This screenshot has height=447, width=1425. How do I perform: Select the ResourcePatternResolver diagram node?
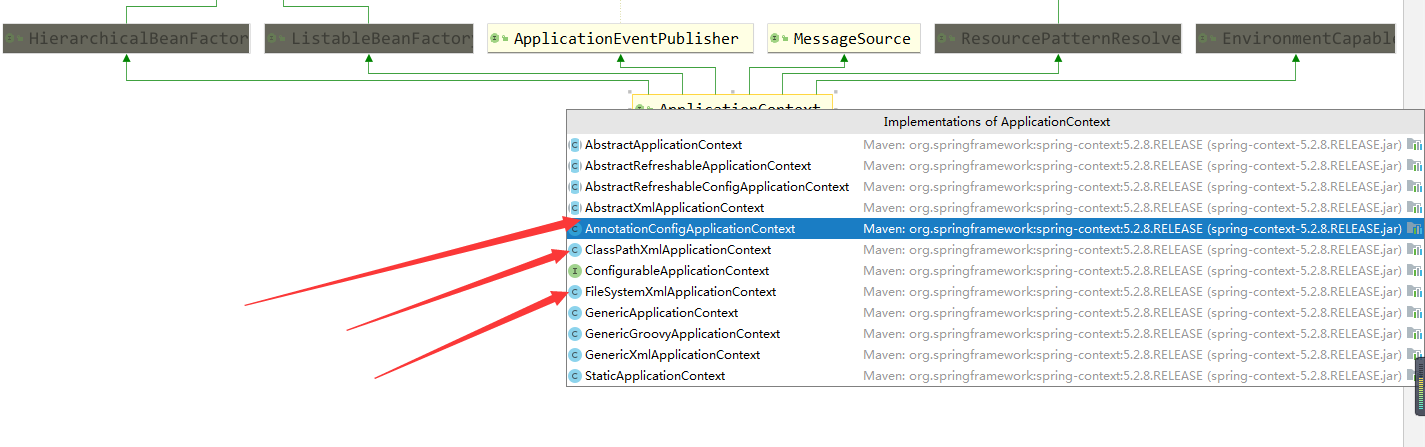[1058, 39]
